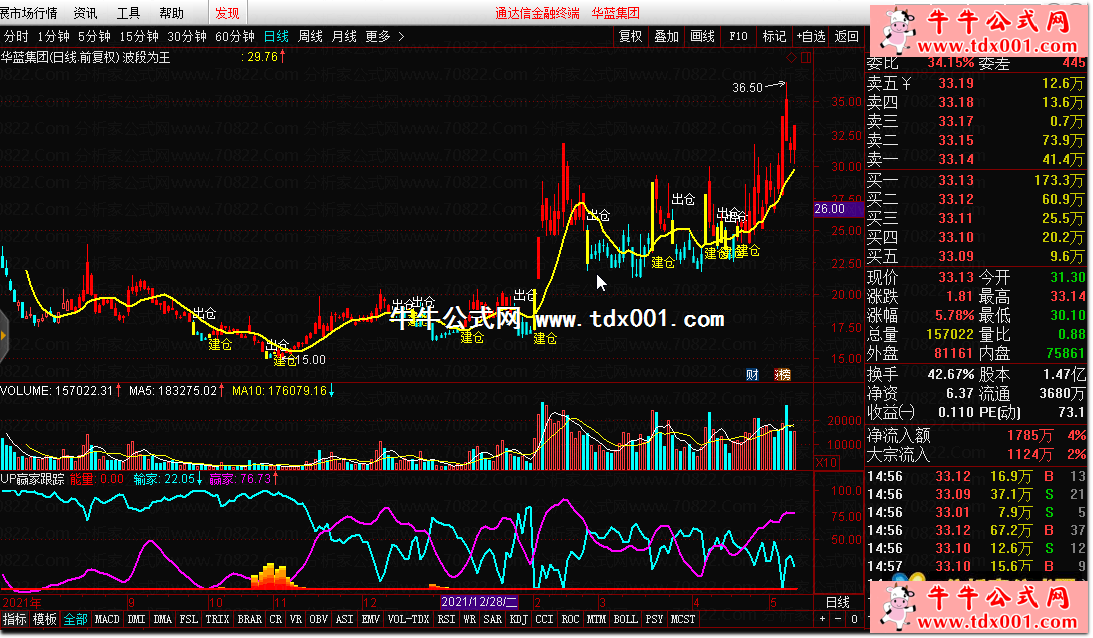Open F10 company info

click(x=738, y=36)
